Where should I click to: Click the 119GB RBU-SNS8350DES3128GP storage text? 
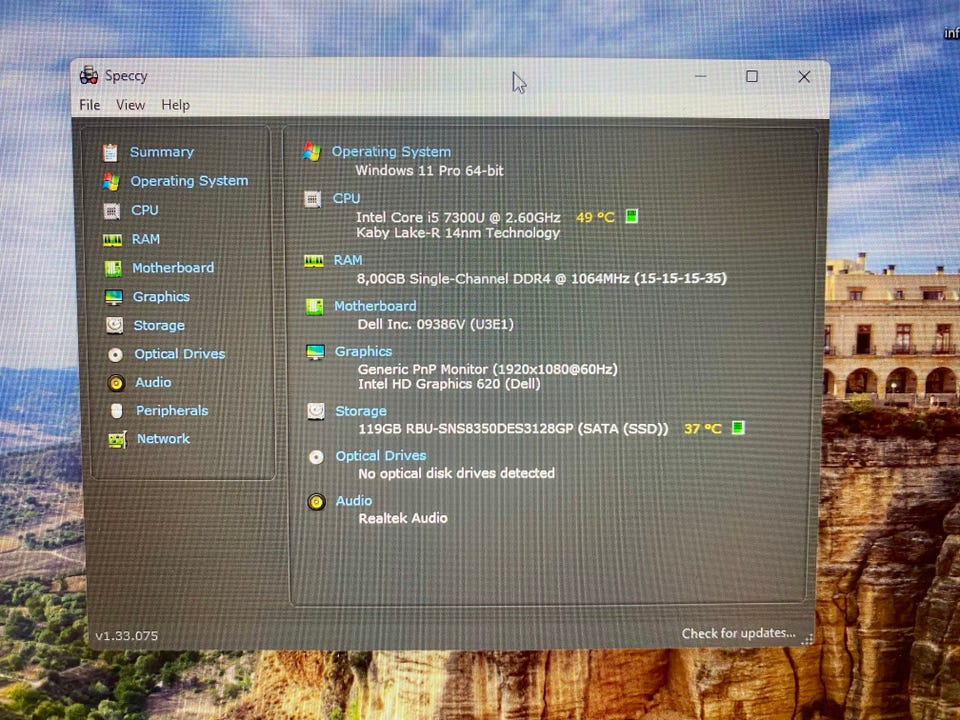[x=514, y=429]
